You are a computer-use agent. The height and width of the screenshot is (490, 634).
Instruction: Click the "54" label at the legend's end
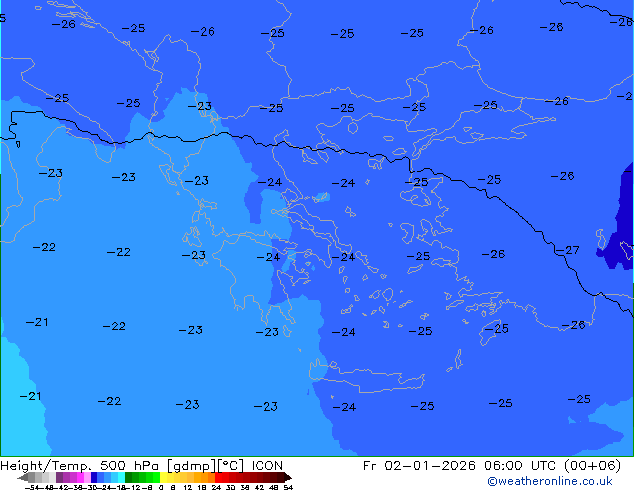pyautogui.click(x=288, y=487)
